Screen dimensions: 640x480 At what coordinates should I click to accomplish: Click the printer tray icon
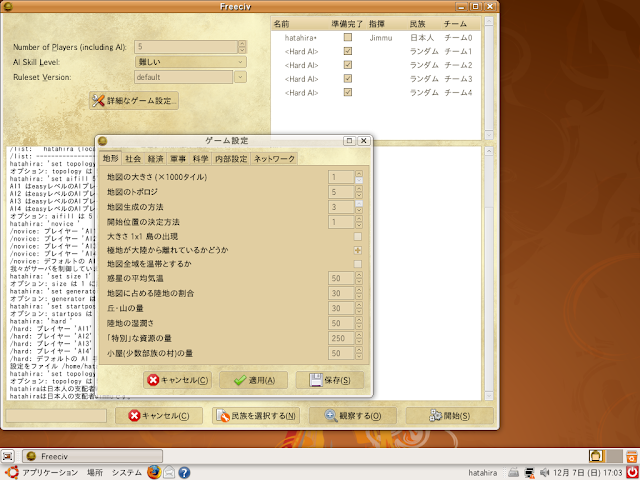tap(513, 472)
